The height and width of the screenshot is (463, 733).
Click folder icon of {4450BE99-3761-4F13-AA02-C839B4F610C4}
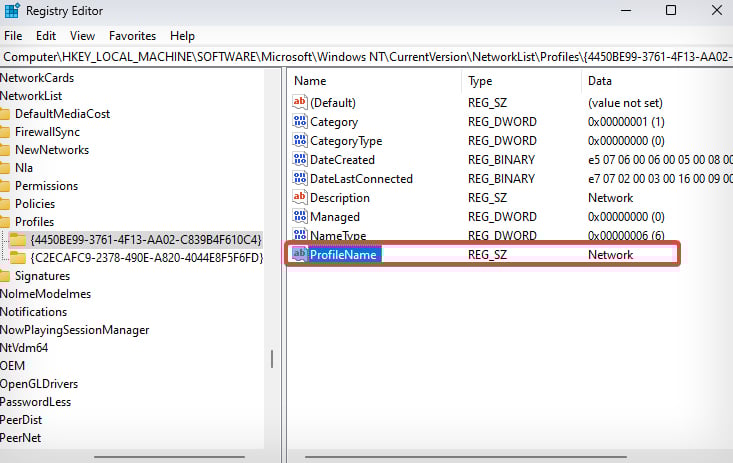pos(18,240)
